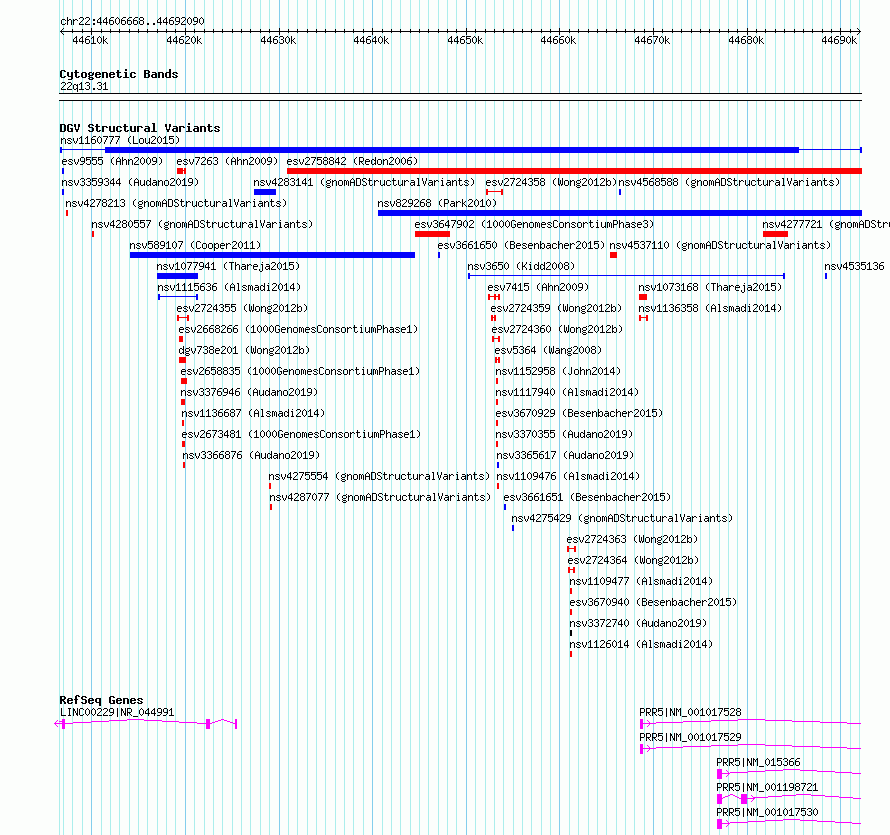The height and width of the screenshot is (835, 890).
Task: Click esv9555 (Ahn2009) label
Action: (112, 161)
